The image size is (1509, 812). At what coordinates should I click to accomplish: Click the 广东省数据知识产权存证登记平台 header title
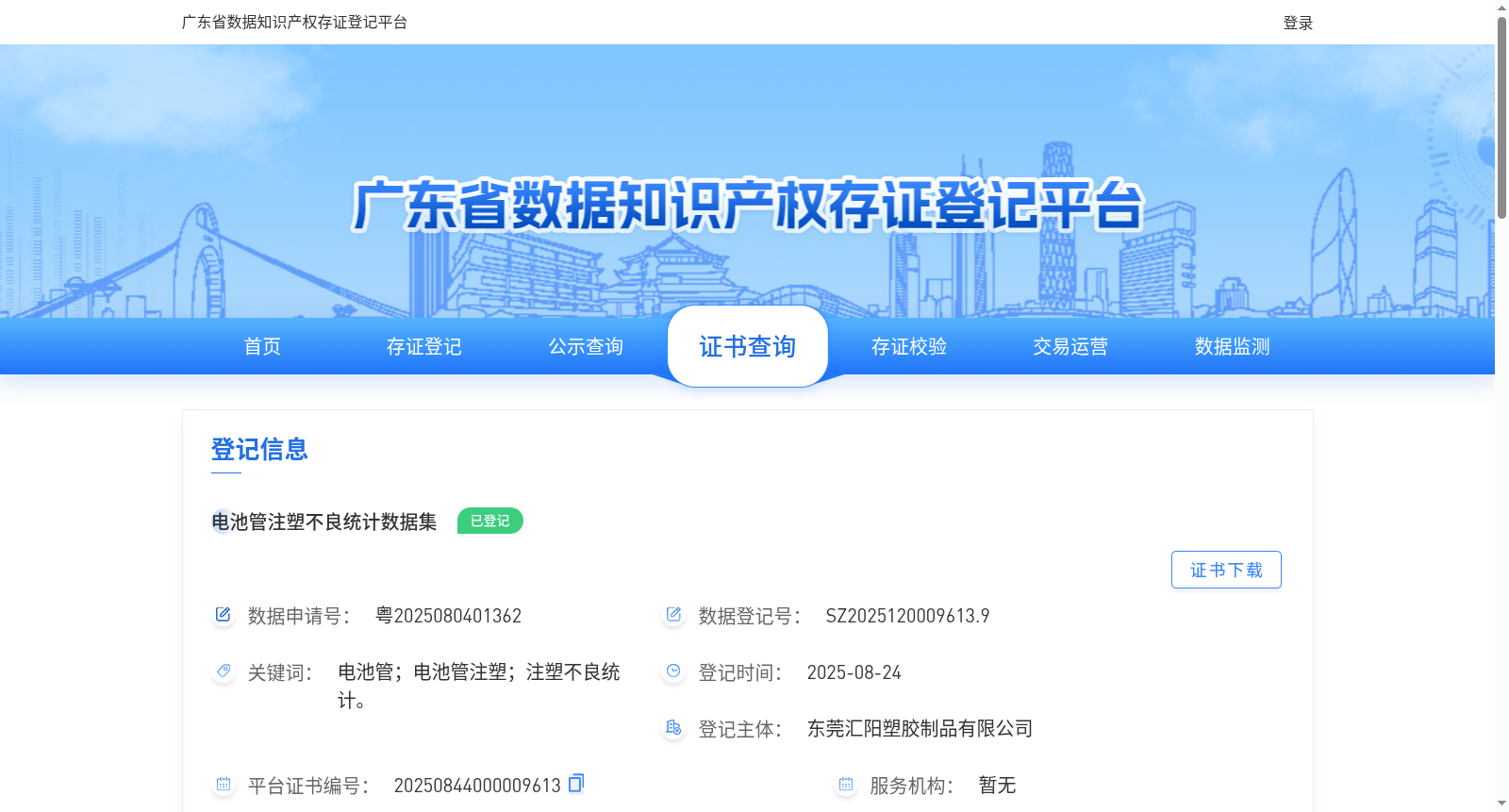coord(294,22)
